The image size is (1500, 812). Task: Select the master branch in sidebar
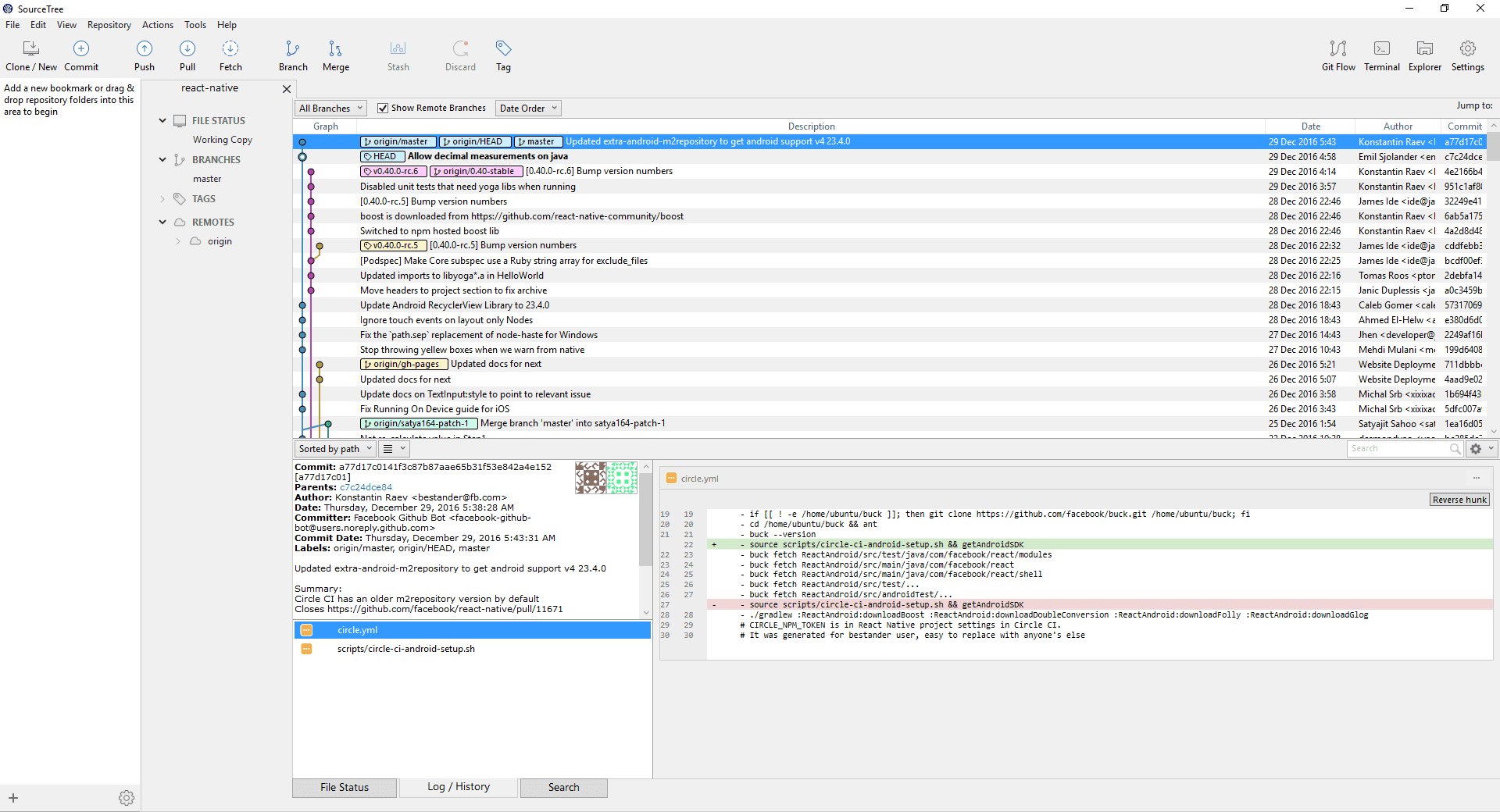click(x=207, y=179)
